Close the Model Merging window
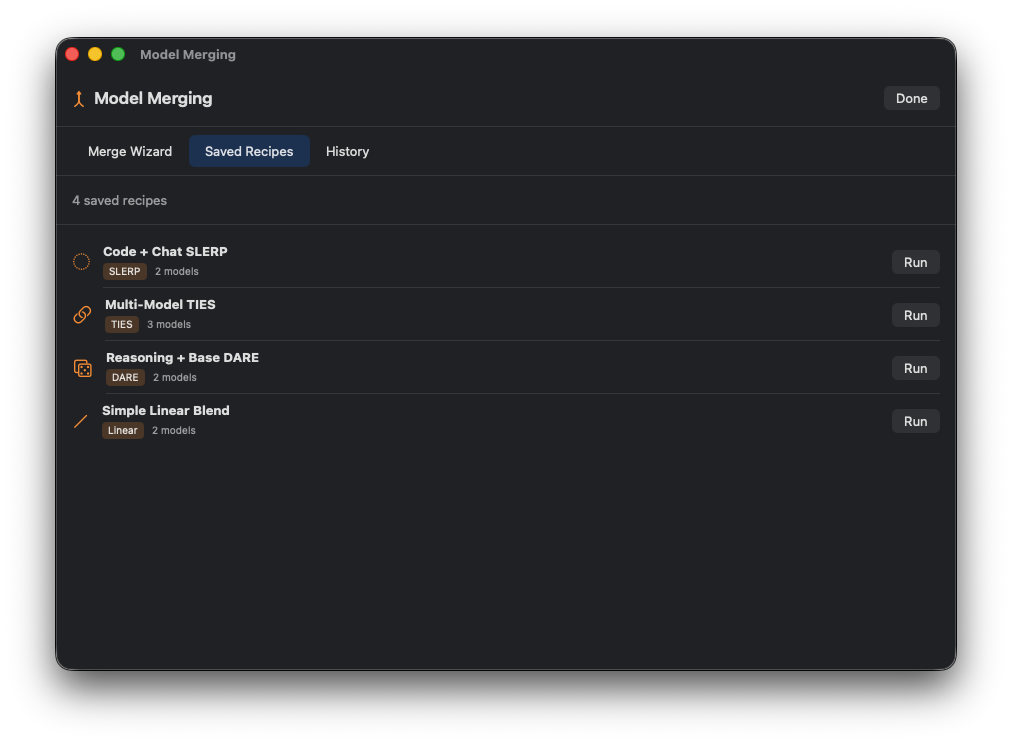1012x744 pixels. click(x=72, y=54)
